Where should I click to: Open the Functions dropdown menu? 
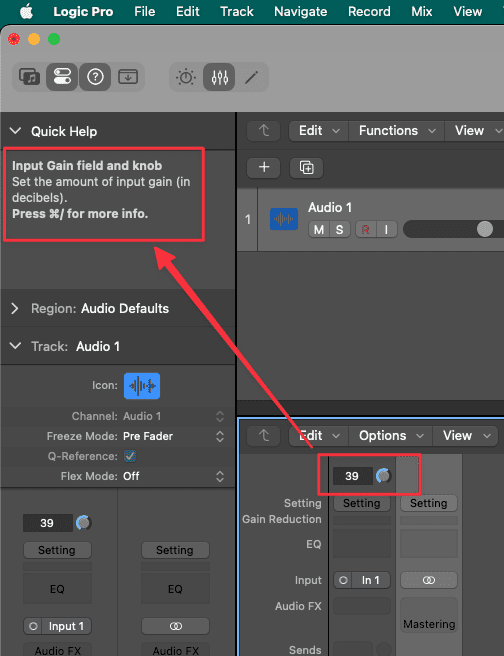coord(397,131)
